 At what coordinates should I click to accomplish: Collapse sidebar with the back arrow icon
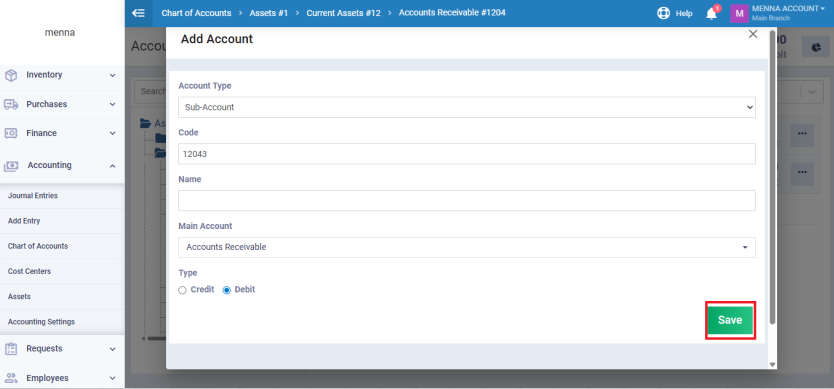(138, 13)
